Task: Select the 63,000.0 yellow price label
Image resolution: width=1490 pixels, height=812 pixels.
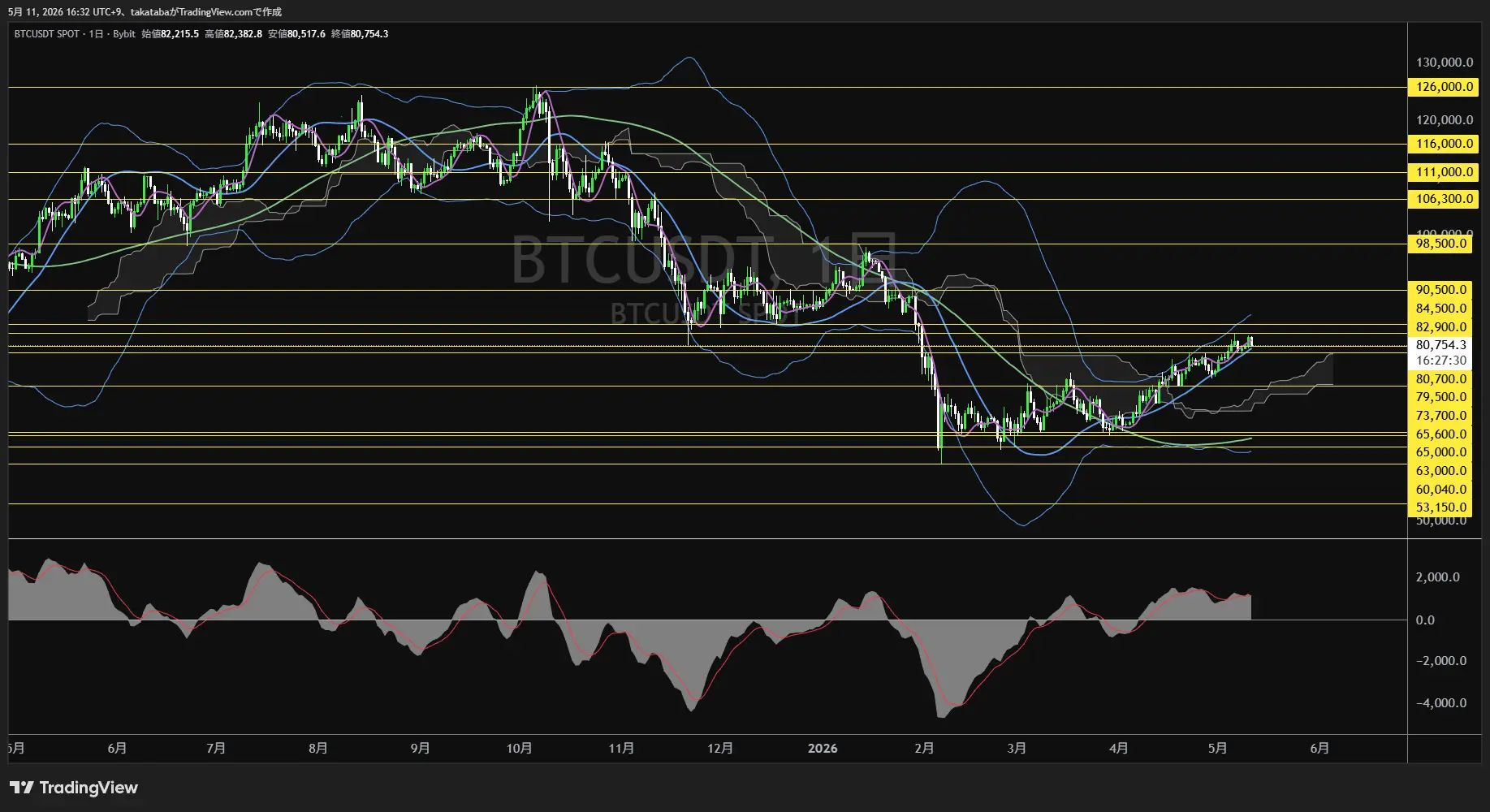Action: click(1440, 471)
